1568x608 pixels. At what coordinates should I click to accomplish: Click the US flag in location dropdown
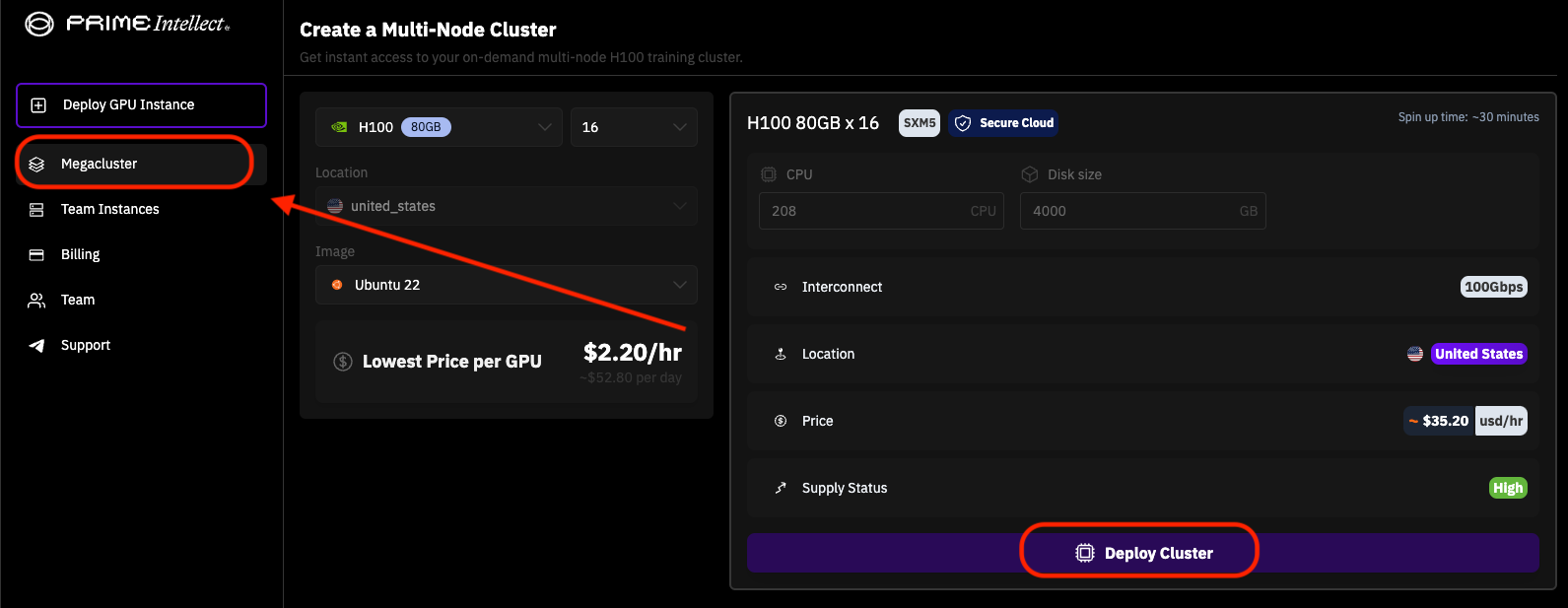click(x=335, y=206)
